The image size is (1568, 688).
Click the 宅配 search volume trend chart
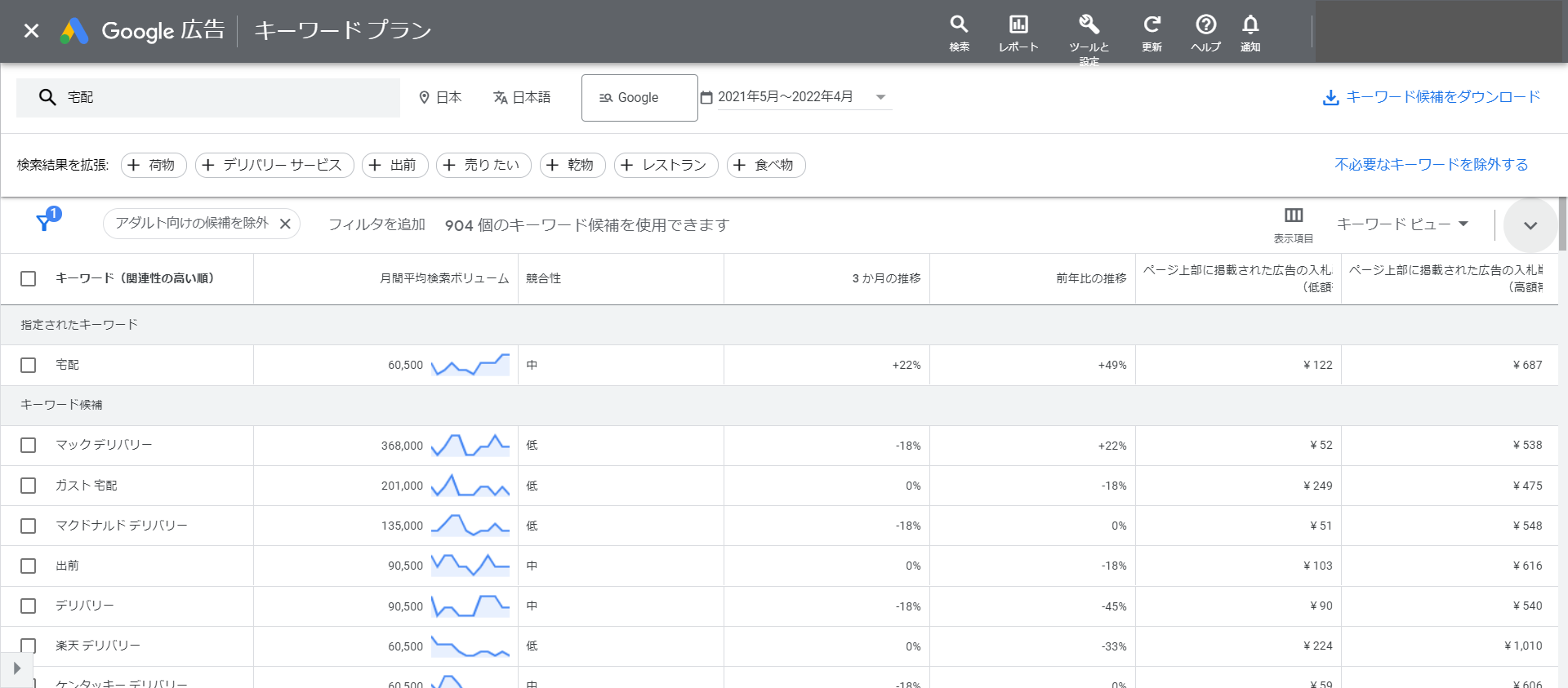point(470,365)
